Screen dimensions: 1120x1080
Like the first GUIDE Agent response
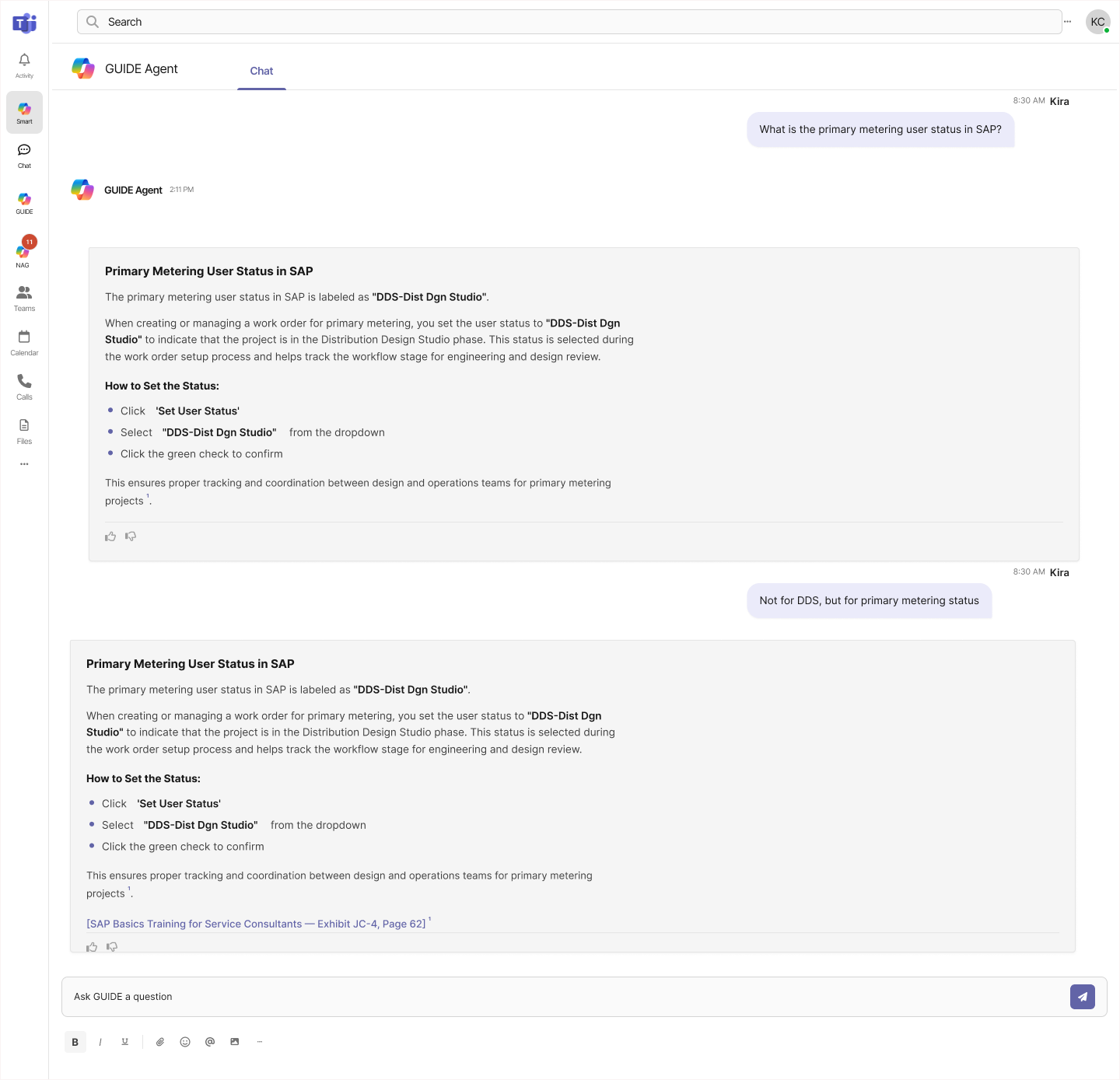click(x=110, y=537)
